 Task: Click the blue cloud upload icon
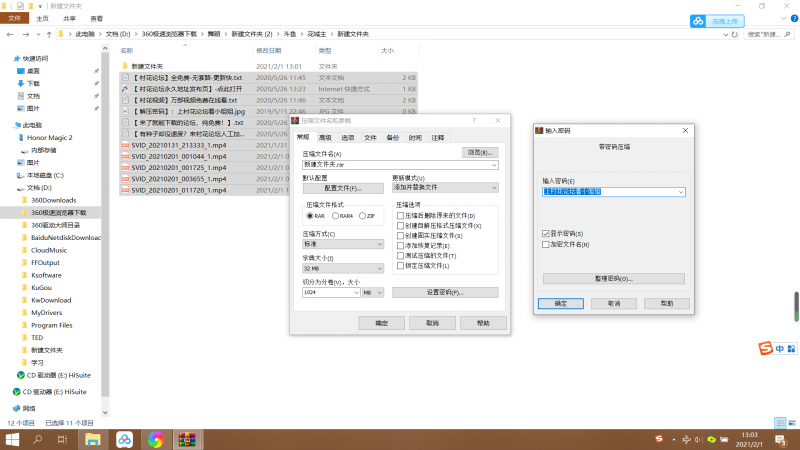pyautogui.click(x=698, y=20)
